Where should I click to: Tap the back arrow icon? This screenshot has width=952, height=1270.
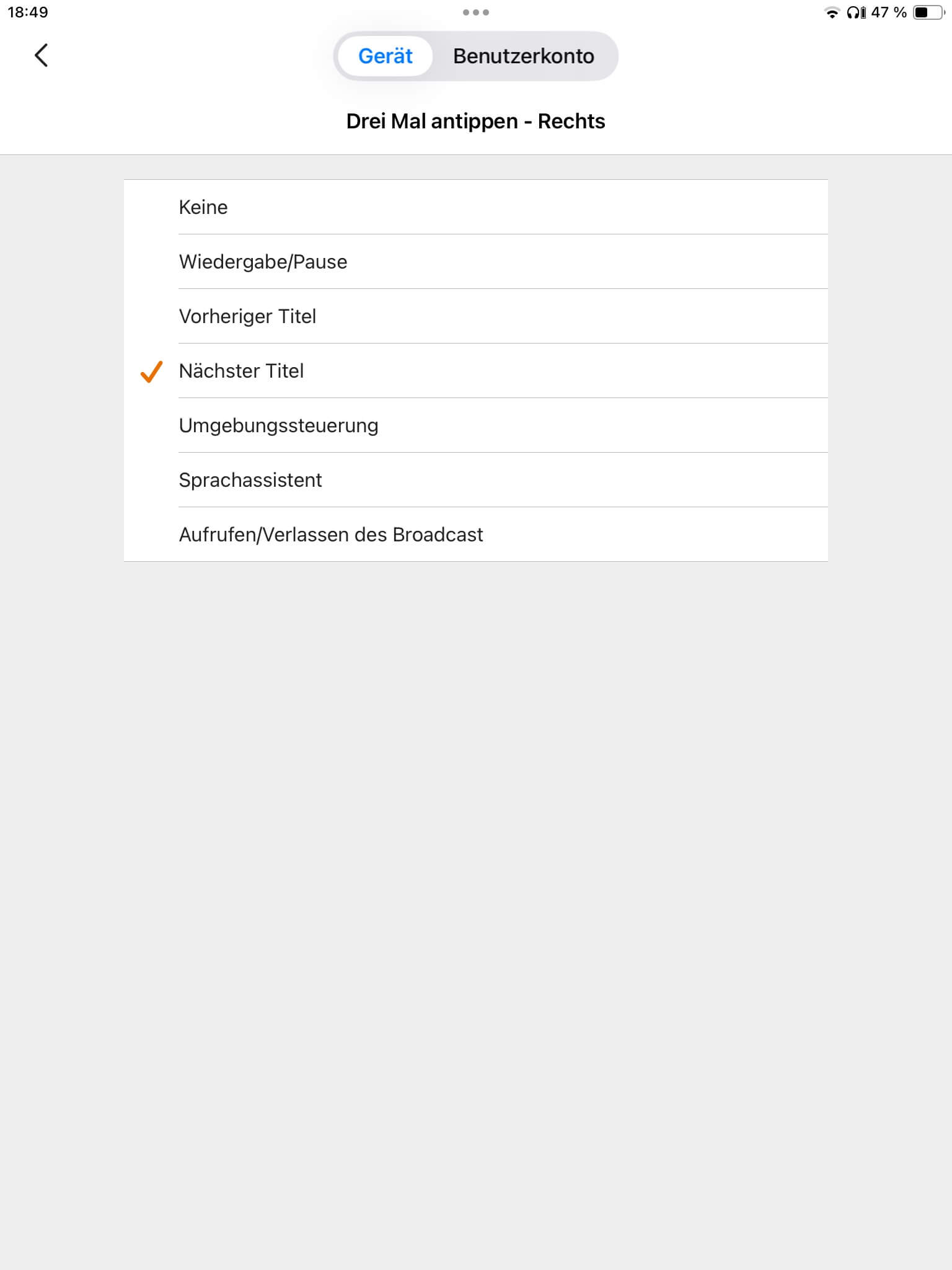(x=41, y=56)
